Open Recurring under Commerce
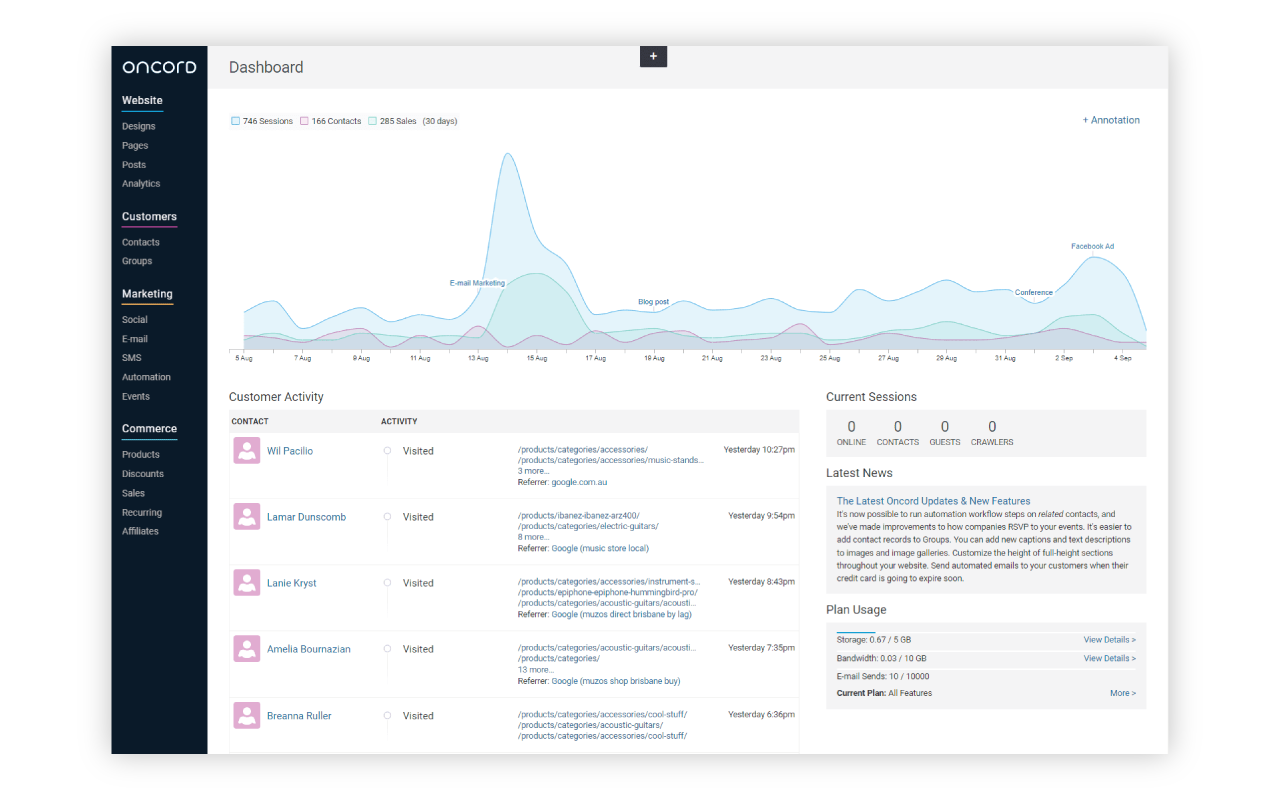 [142, 513]
